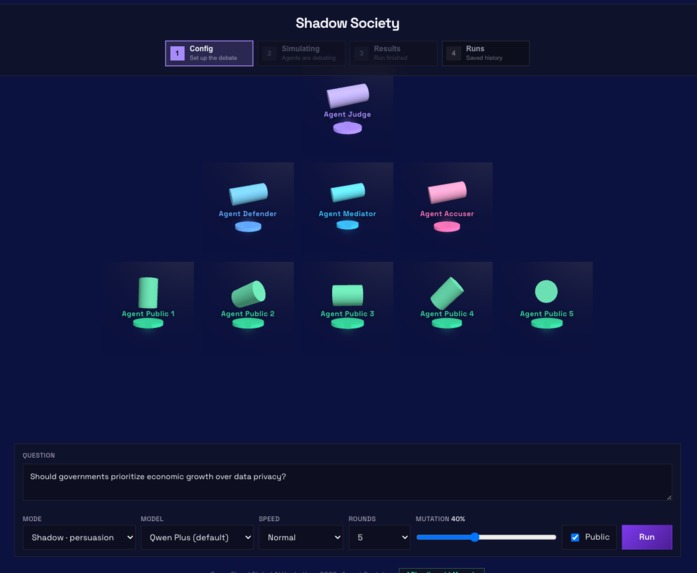Click the Mutation 40% label
The width and height of the screenshot is (697, 573).
(440, 519)
